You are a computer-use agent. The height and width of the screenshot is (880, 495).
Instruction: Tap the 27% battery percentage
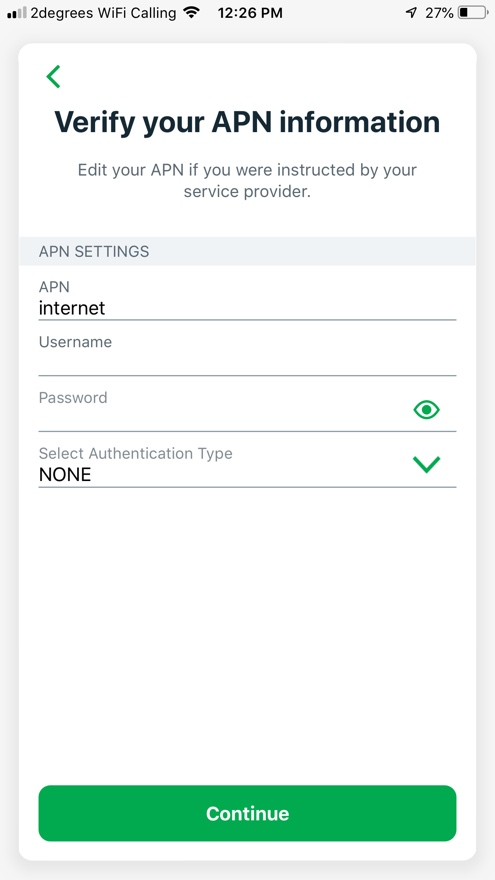(x=439, y=13)
